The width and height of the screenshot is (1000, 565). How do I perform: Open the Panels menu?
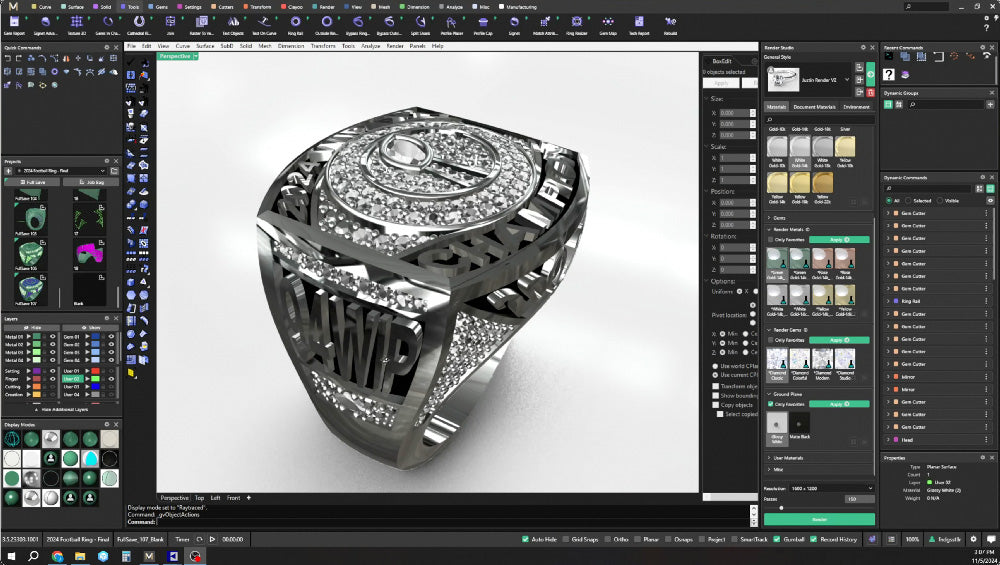click(418, 46)
